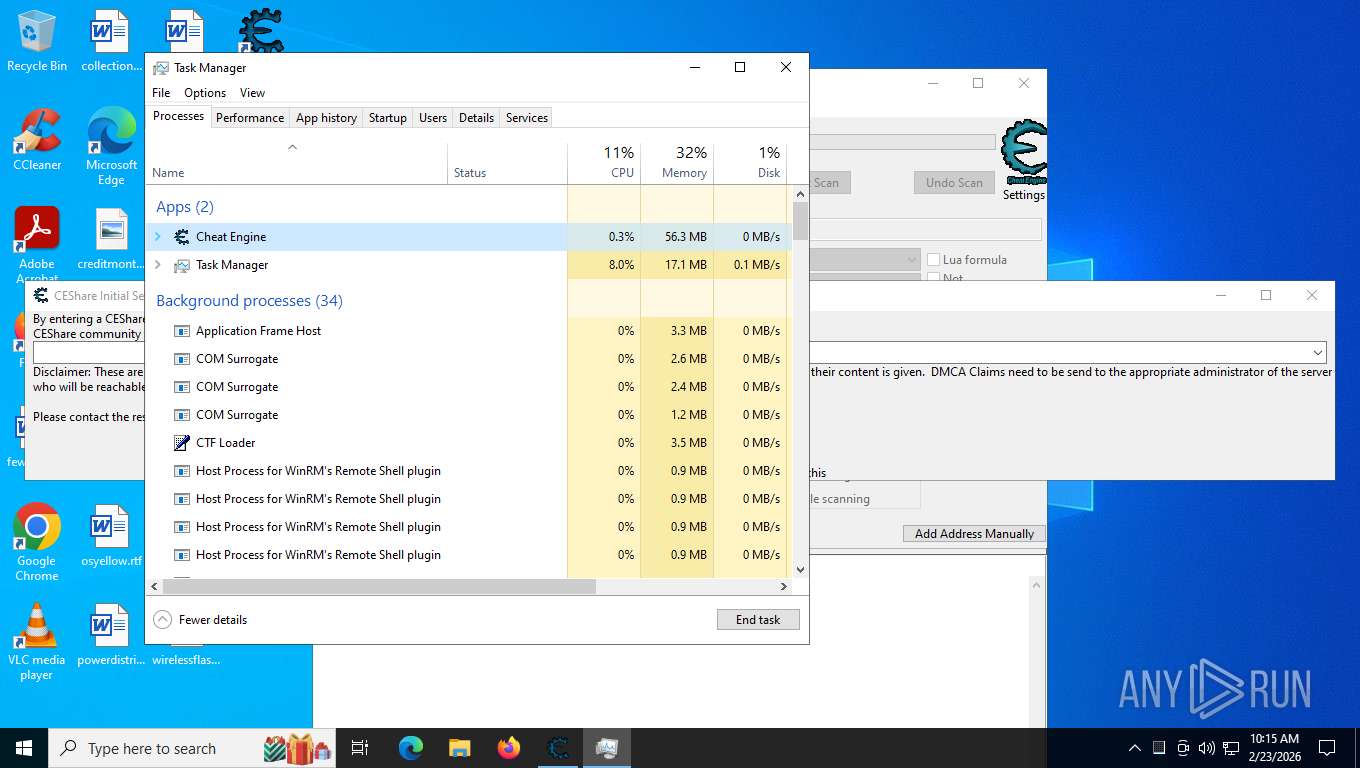Switch to the Services tab
Viewport: 1360px width, 768px height.
[527, 118]
